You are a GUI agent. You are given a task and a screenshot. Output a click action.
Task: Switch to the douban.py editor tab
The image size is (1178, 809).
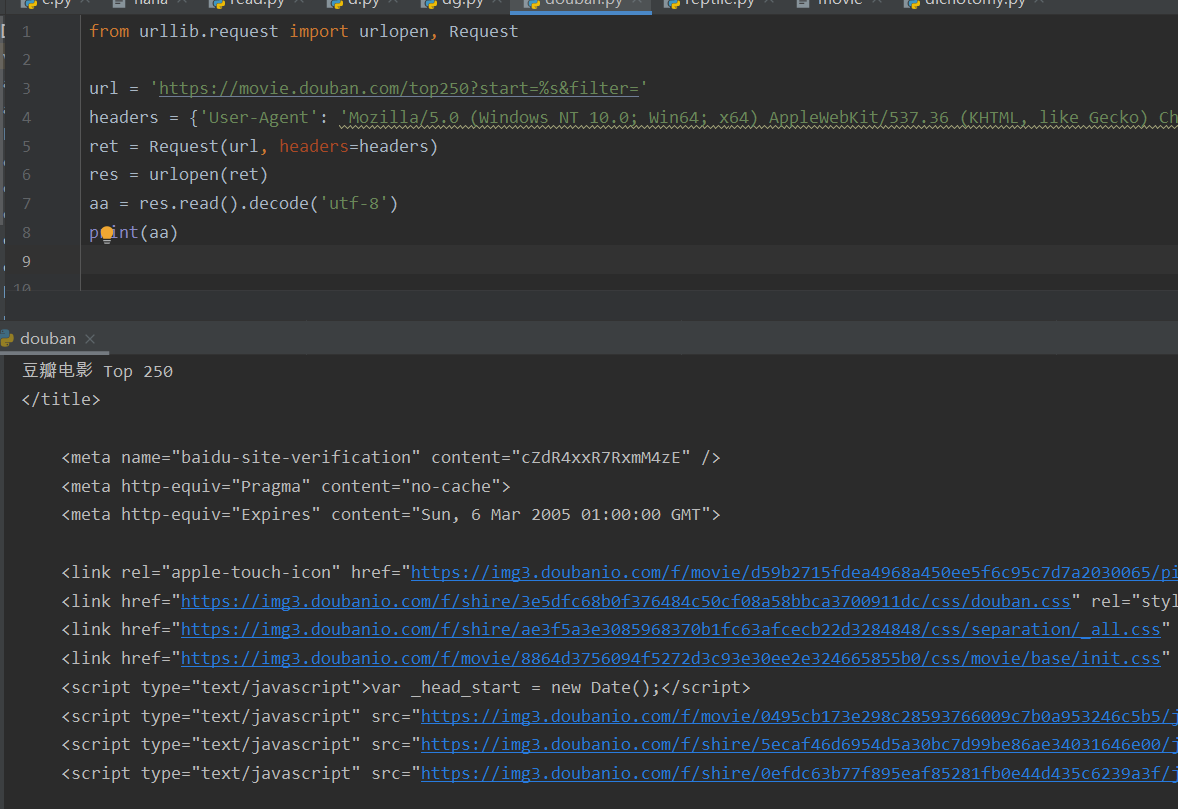[x=581, y=4]
